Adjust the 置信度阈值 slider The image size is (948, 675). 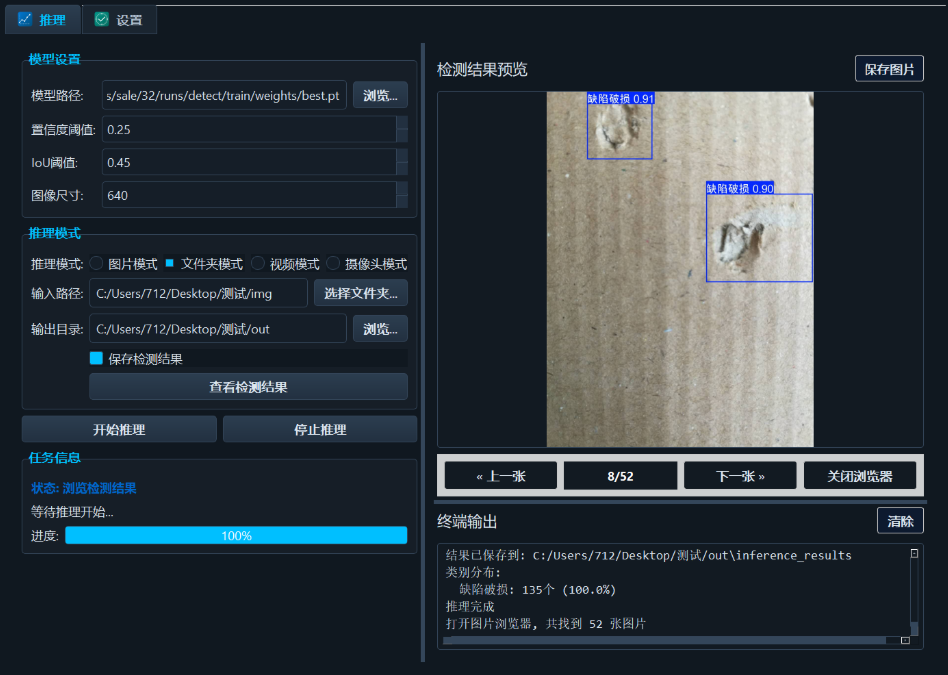(x=252, y=128)
